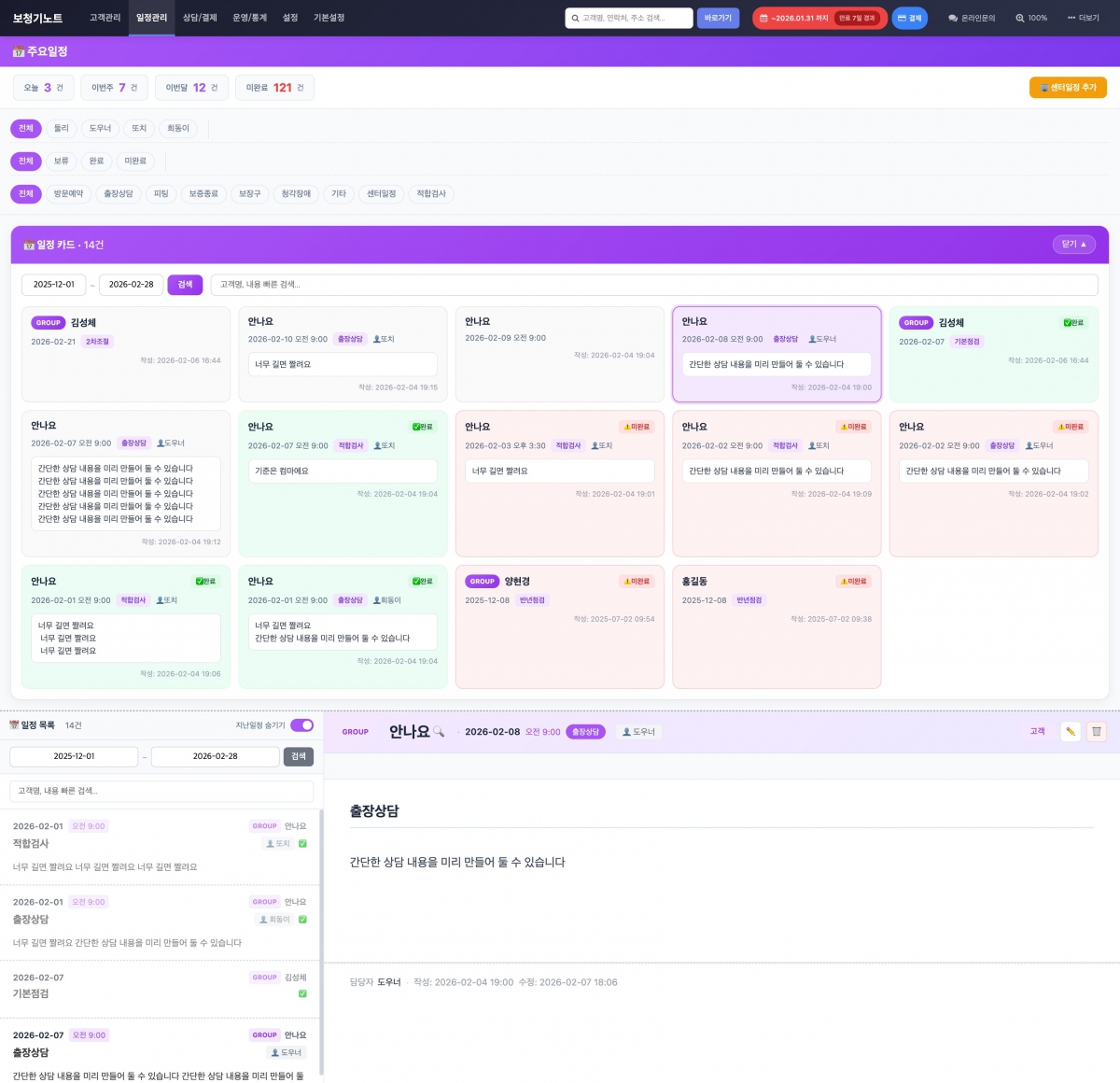Click the 결제 card payment button
Image resolution: width=1120 pixels, height=1083 pixels.
point(909,18)
